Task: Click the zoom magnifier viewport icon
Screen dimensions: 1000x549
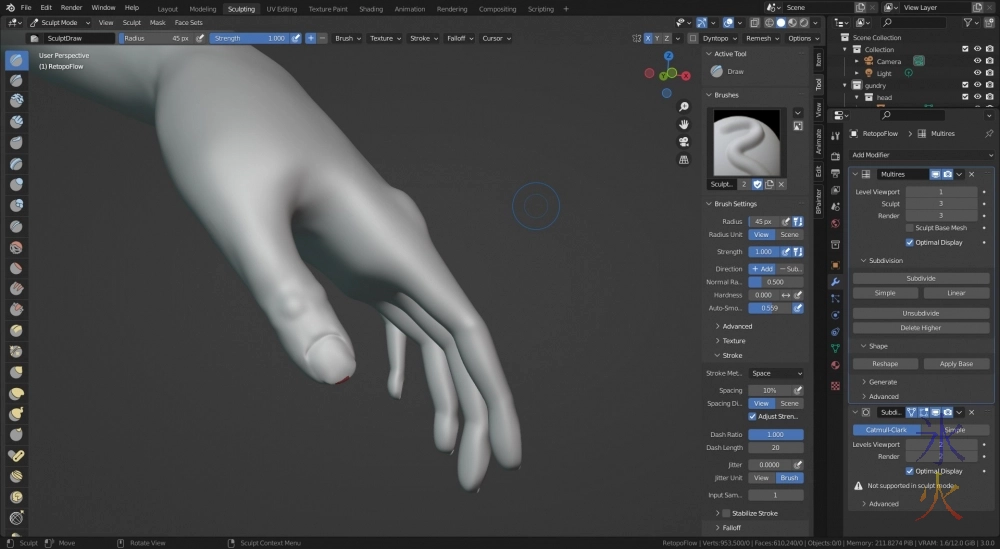Action: [683, 107]
